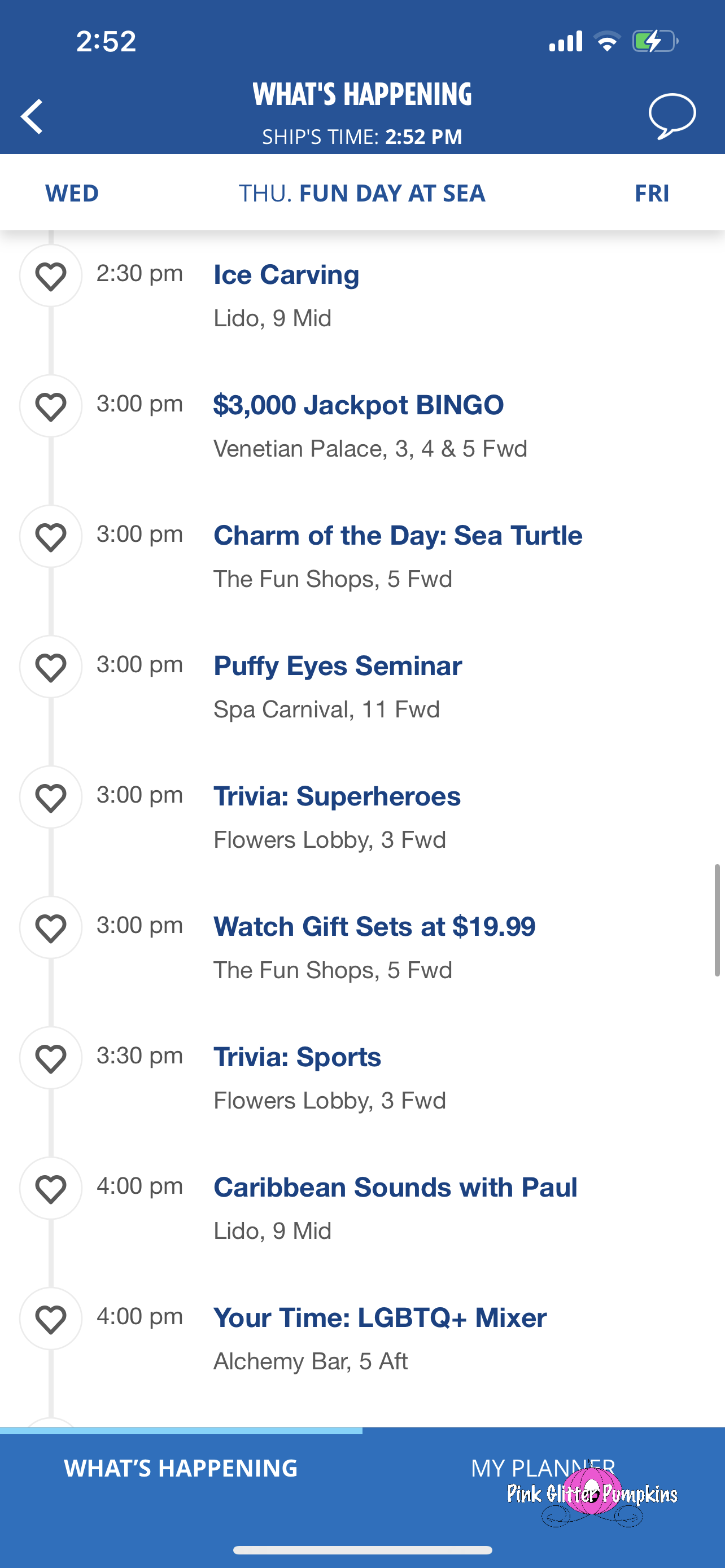The height and width of the screenshot is (1568, 725).
Task: Open the Puffy Eyes Seminar event
Action: 337,666
